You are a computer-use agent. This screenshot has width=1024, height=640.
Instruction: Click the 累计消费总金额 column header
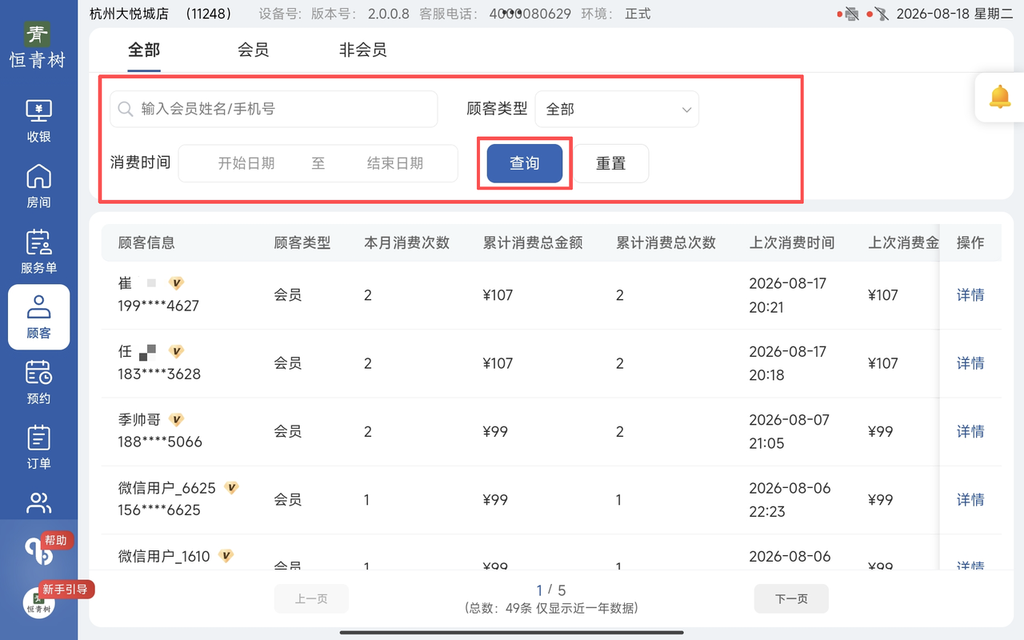[x=533, y=243]
